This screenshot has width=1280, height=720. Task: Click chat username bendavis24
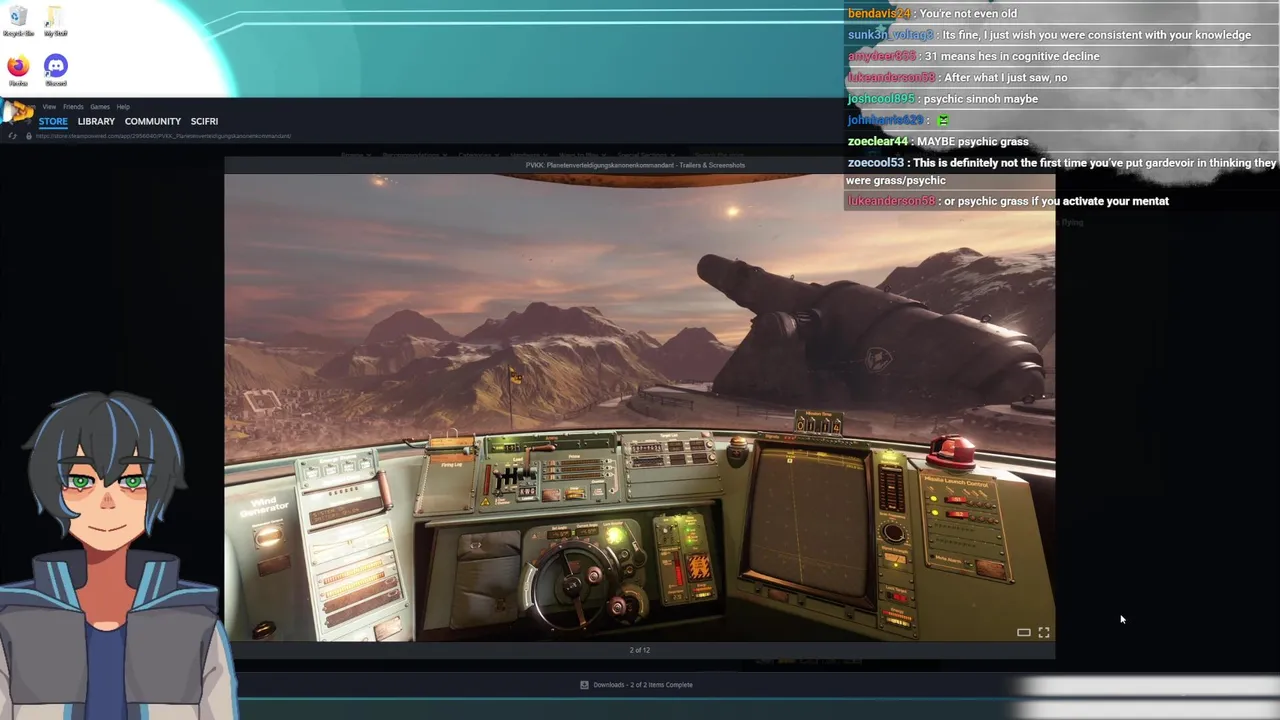click(879, 13)
